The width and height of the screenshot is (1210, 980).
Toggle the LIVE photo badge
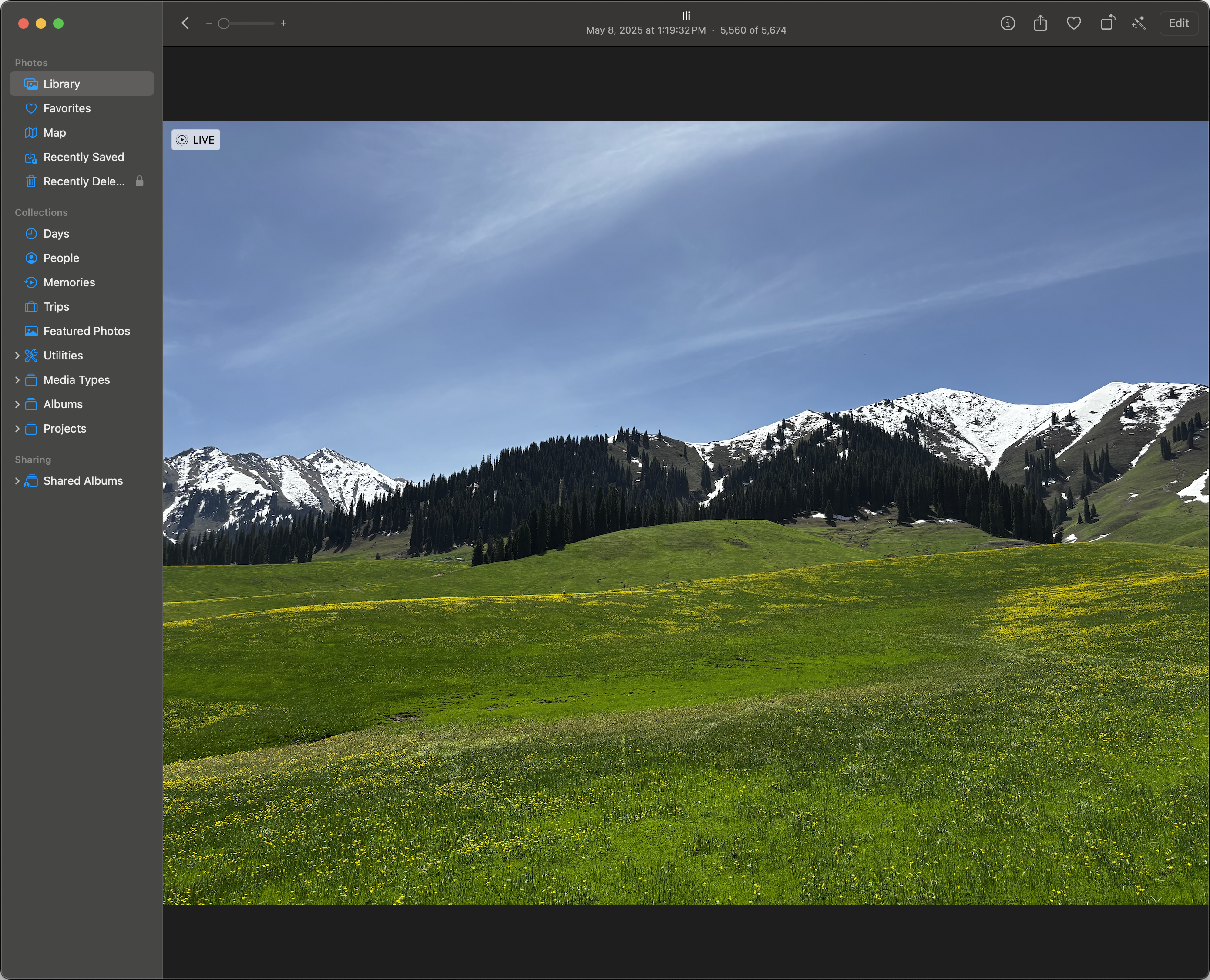coord(195,140)
